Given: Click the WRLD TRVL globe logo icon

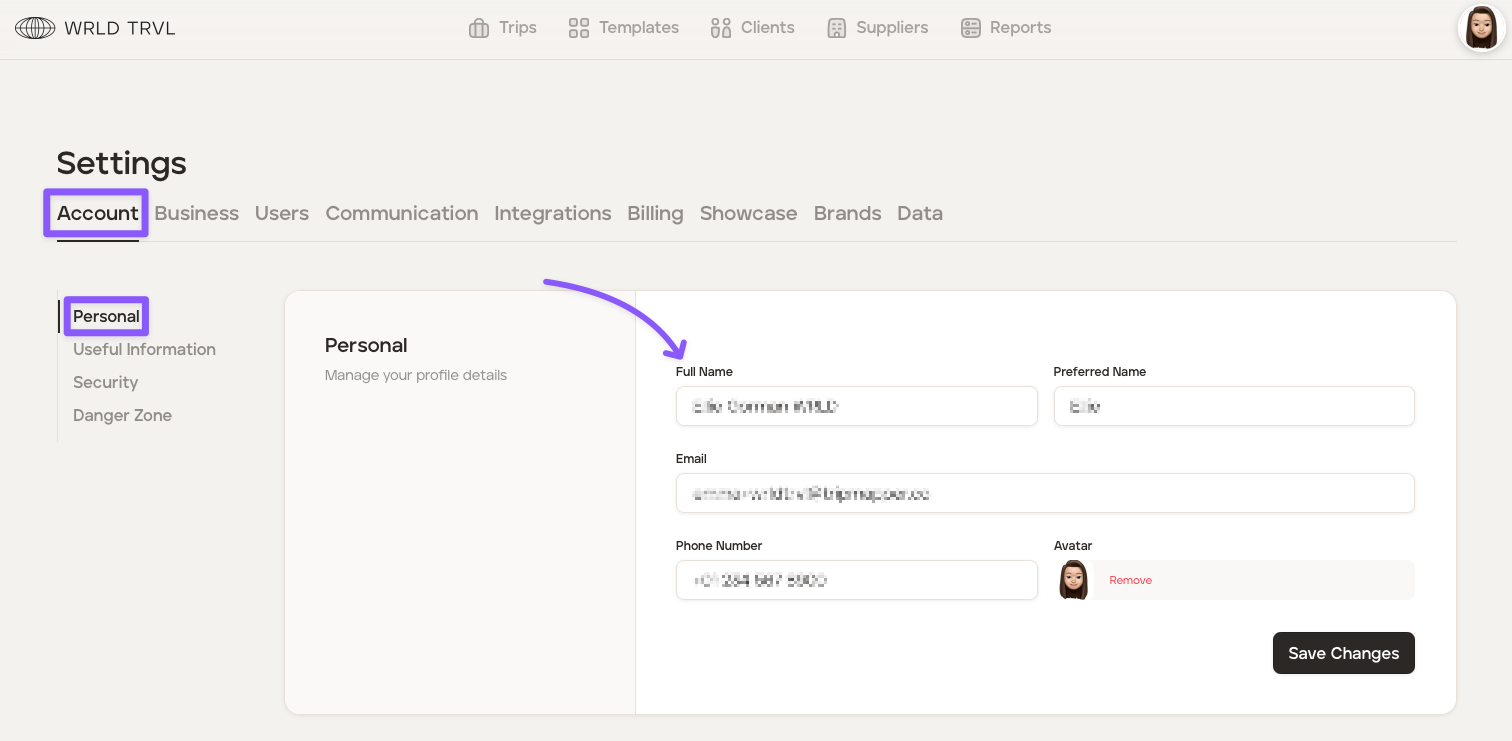Looking at the screenshot, I should click(35, 28).
